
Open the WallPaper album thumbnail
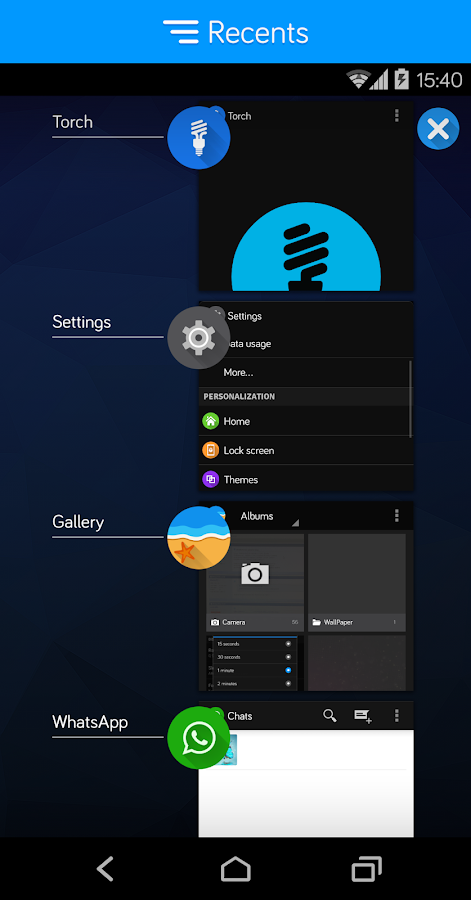click(x=357, y=583)
